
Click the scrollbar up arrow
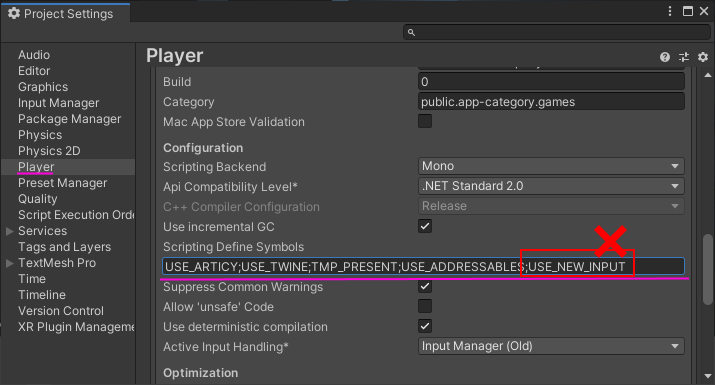(x=708, y=75)
